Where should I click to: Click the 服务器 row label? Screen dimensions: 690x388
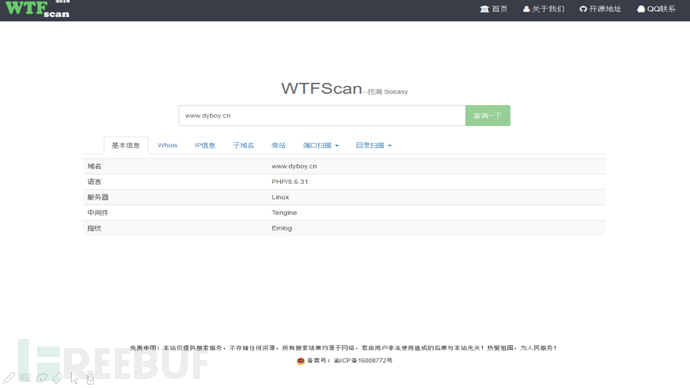98,197
